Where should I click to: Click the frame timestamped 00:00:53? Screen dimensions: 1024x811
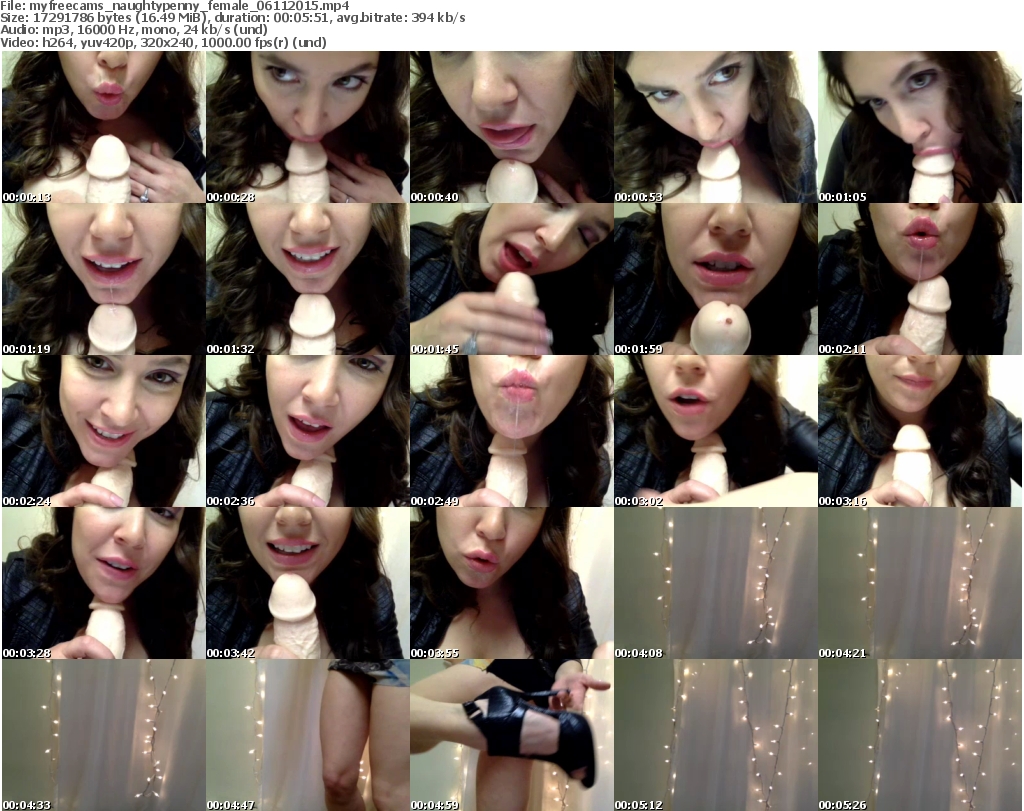716,127
